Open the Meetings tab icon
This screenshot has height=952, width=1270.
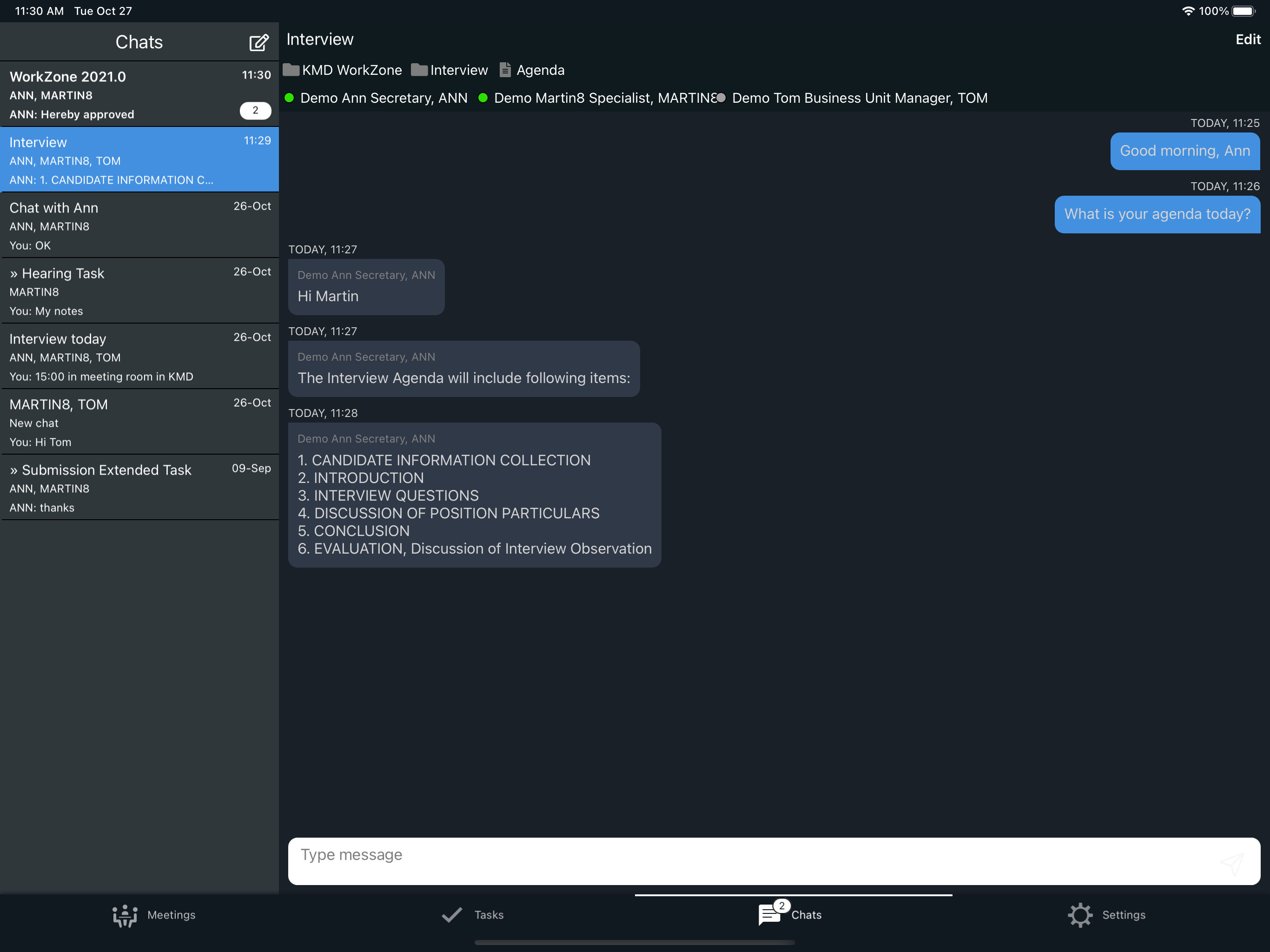tap(125, 915)
